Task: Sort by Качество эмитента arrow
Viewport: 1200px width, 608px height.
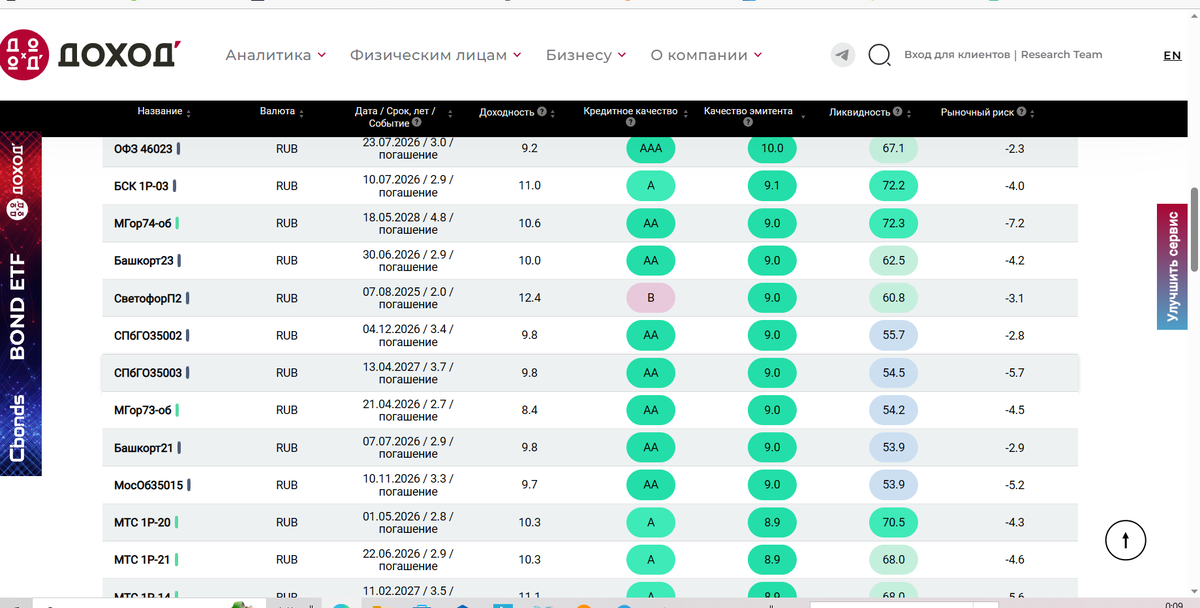Action: [x=802, y=116]
